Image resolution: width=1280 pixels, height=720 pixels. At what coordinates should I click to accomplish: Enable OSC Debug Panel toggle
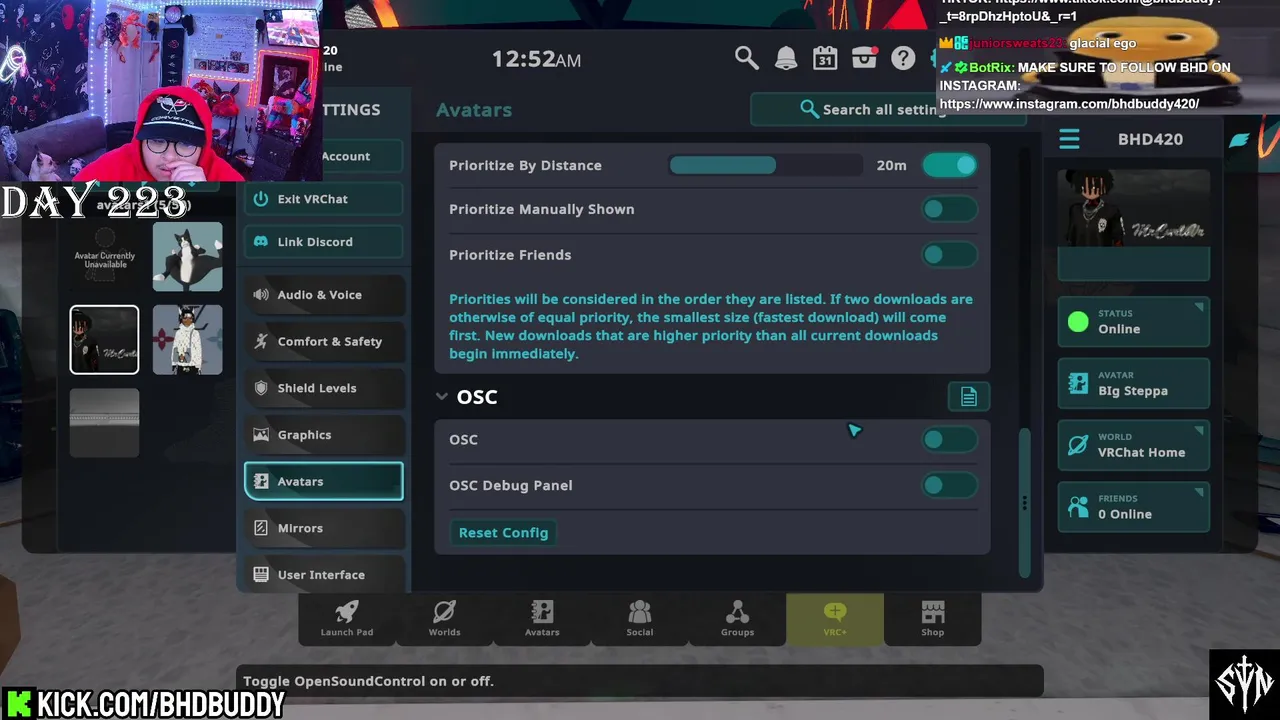(x=949, y=485)
